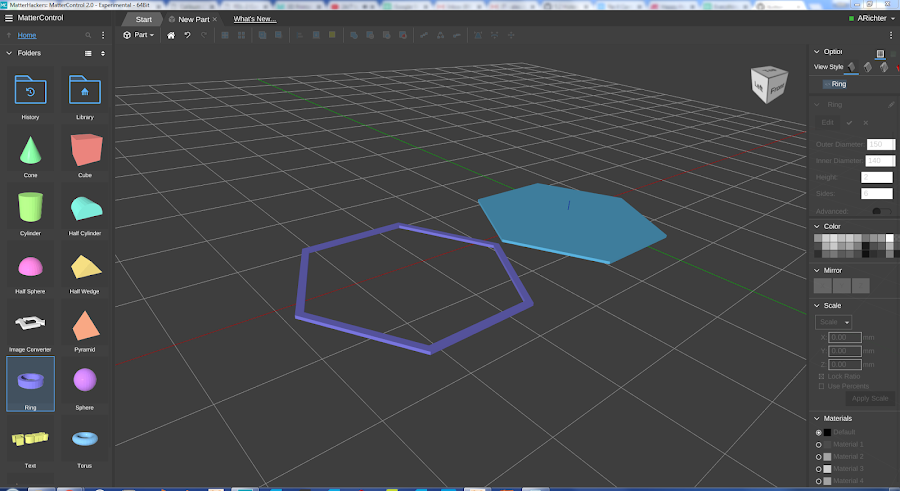Screen dimensions: 900x491
Task: Add a Pyramid primitive
Action: 85,326
